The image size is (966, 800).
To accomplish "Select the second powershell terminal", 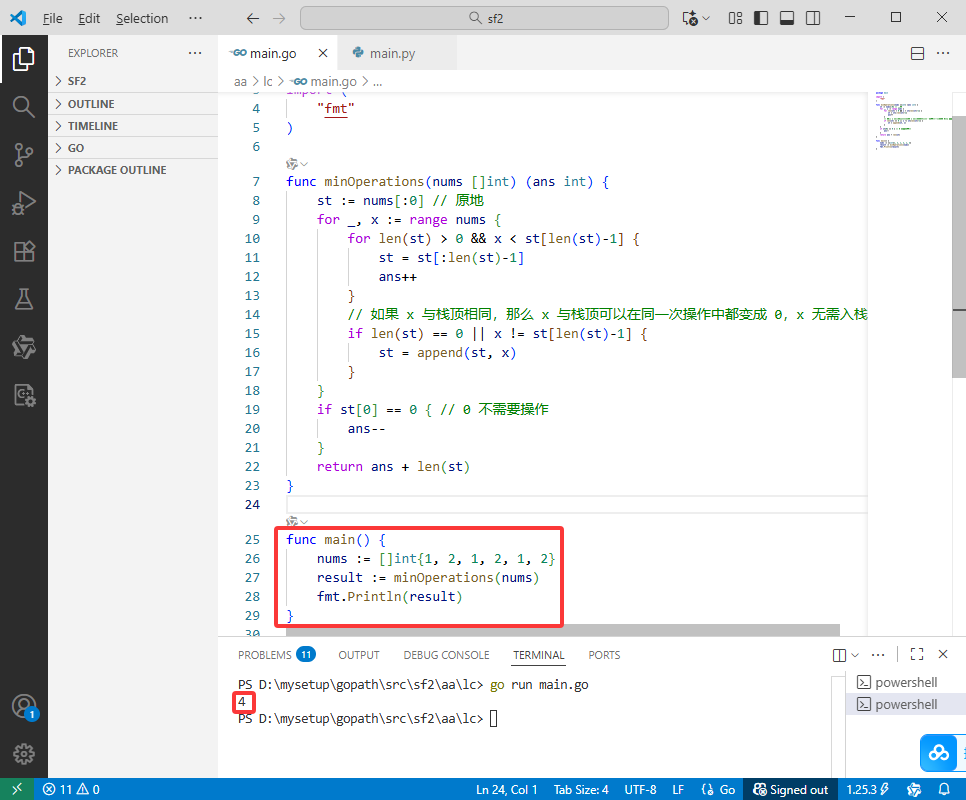I will (x=906, y=705).
